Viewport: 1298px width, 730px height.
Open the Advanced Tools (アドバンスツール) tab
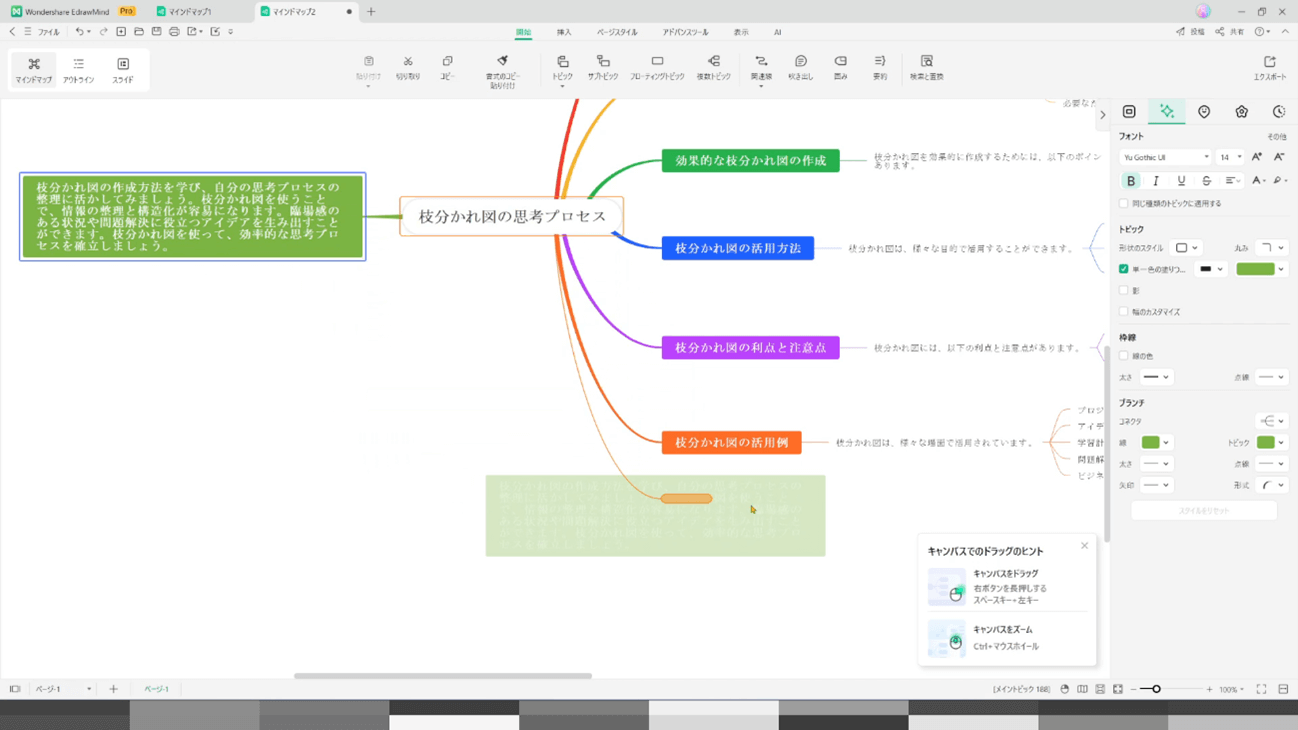tap(685, 32)
